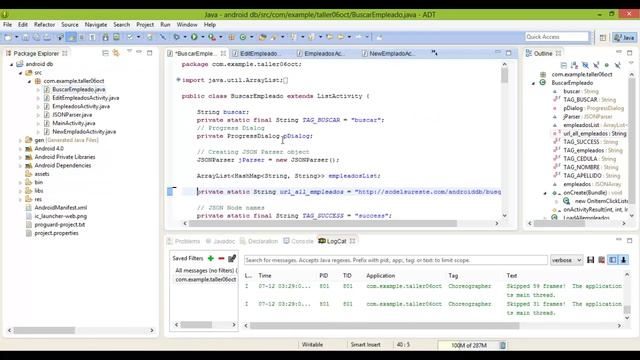This screenshot has height=360, width=640.
Task: Toggle Sort alphabetically in Outline
Action: pos(574,65)
